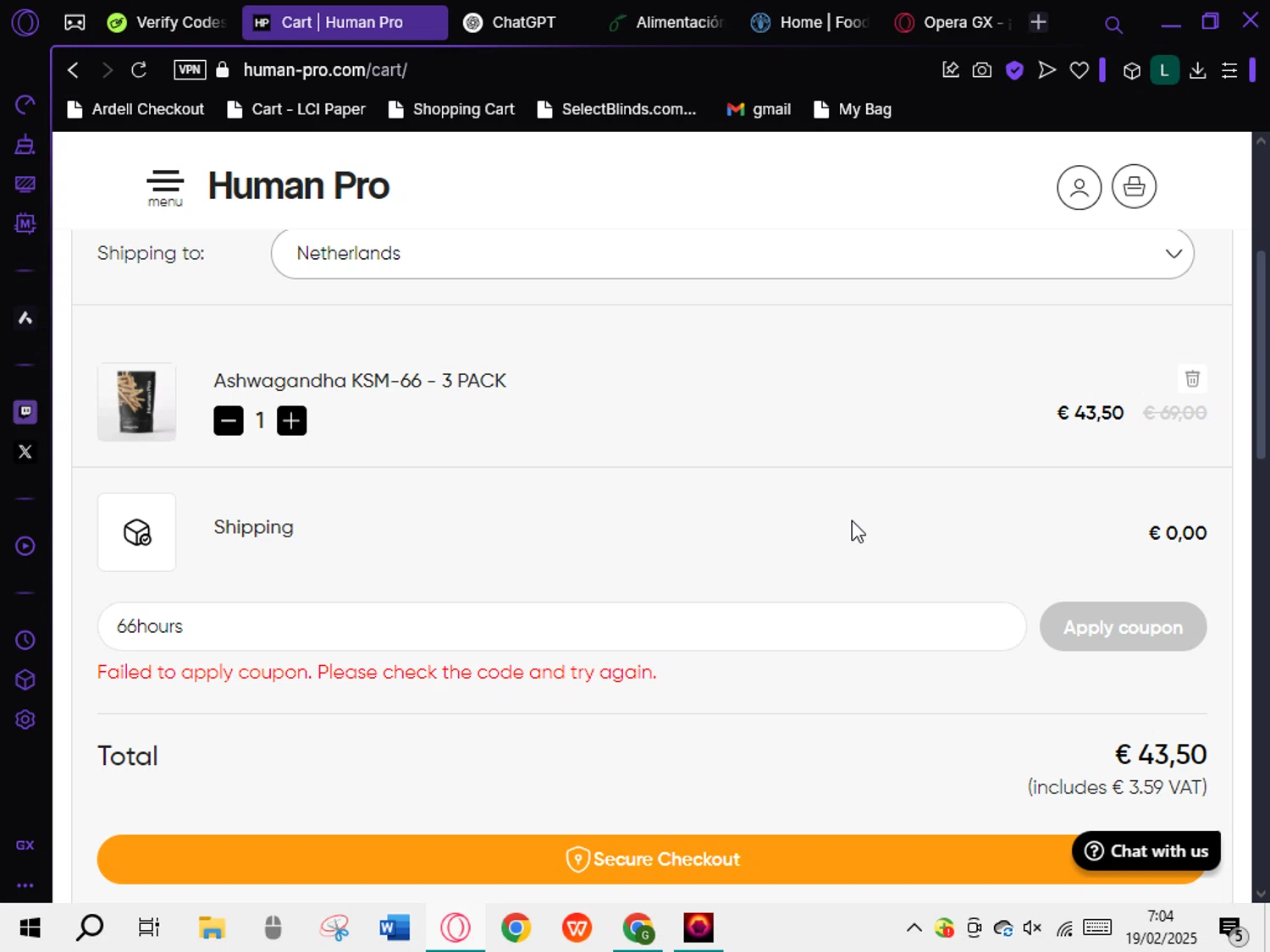Click the address bar URL human-pro.com/cart/
Viewport: 1270px width, 952px height.
(x=325, y=70)
